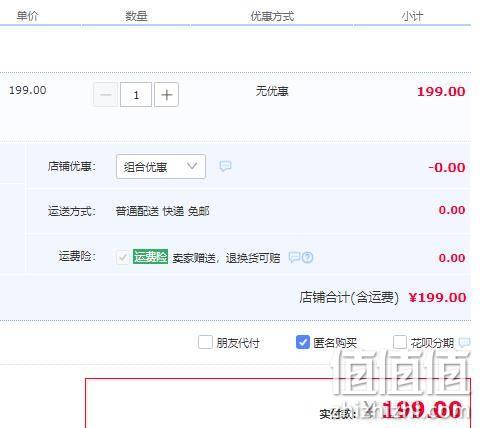
Task: Click the minus quantity button
Action: [x=106, y=95]
